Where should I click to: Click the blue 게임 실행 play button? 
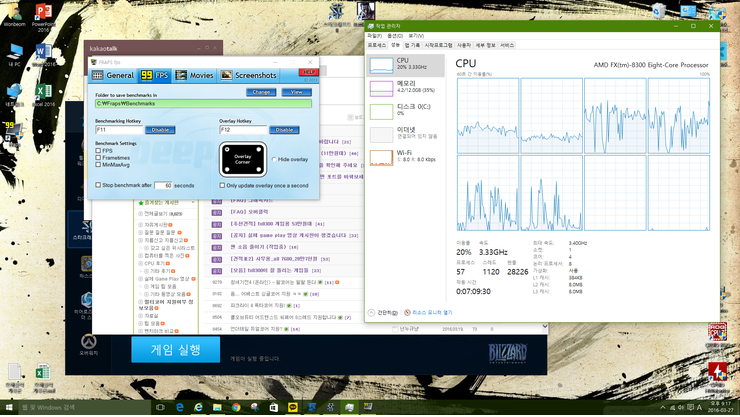click(175, 348)
